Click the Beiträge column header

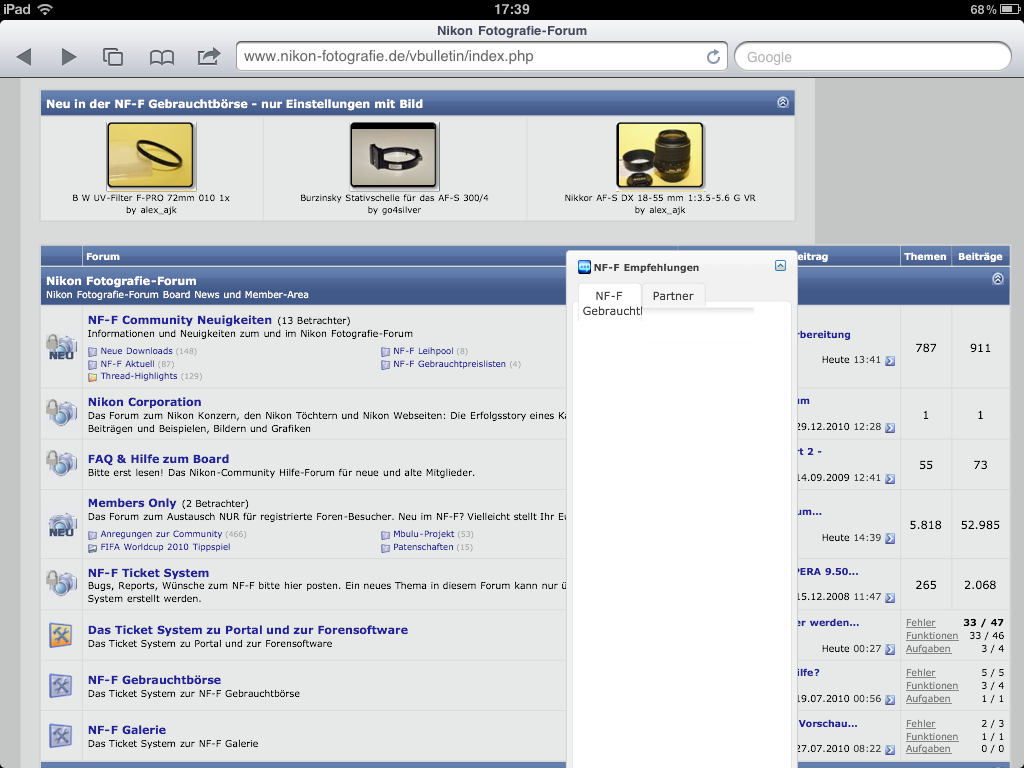[980, 257]
